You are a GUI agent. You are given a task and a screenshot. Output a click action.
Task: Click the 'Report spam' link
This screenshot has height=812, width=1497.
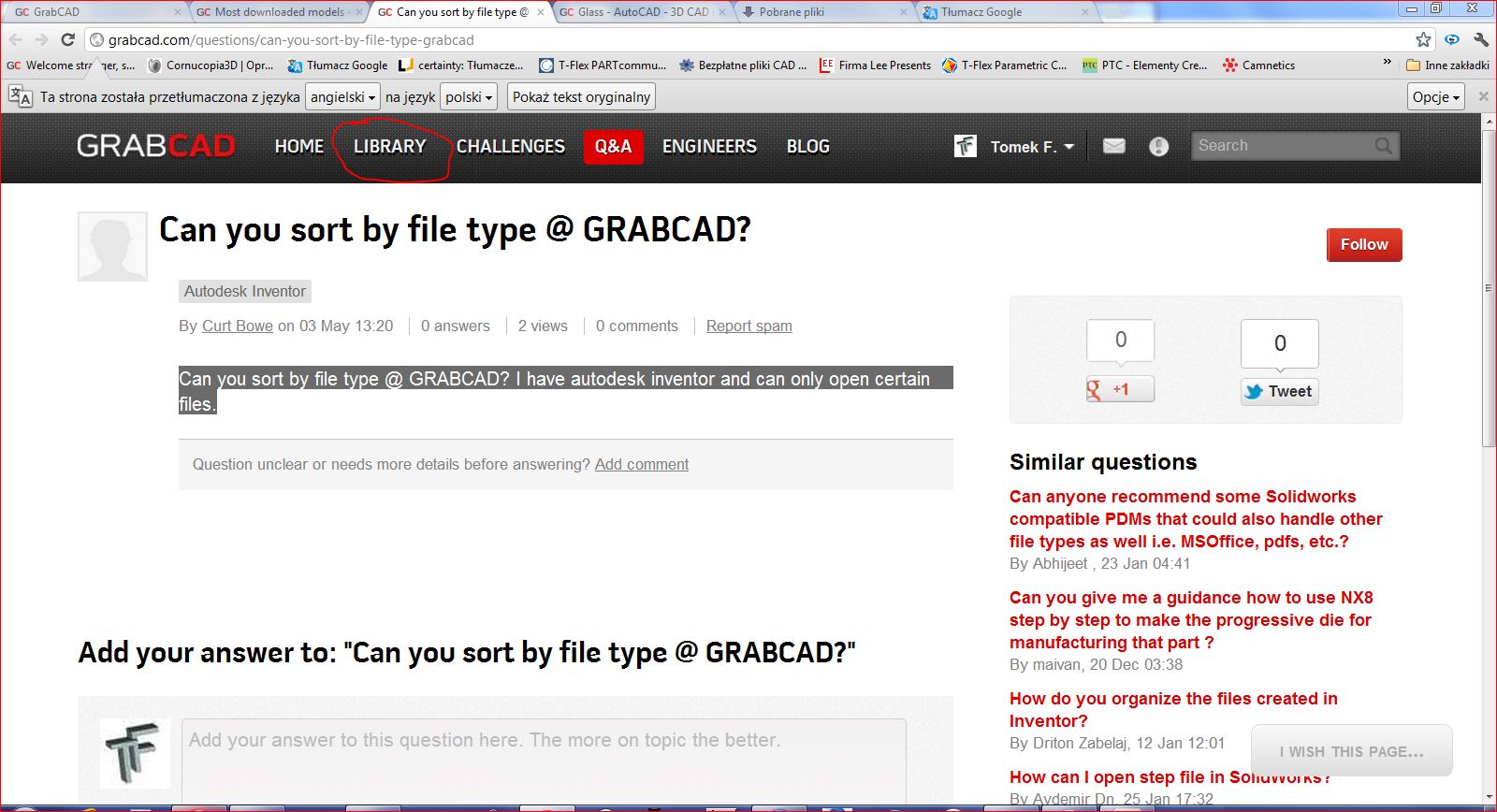click(x=748, y=326)
